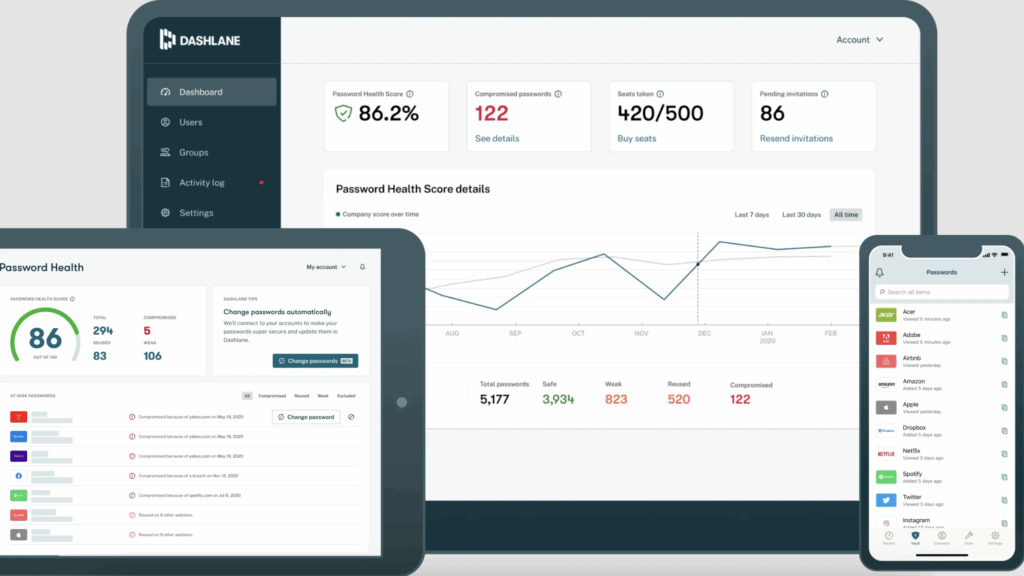Expand My account dropdown on tablet
Screen dimensions: 1024x576
click(326, 267)
